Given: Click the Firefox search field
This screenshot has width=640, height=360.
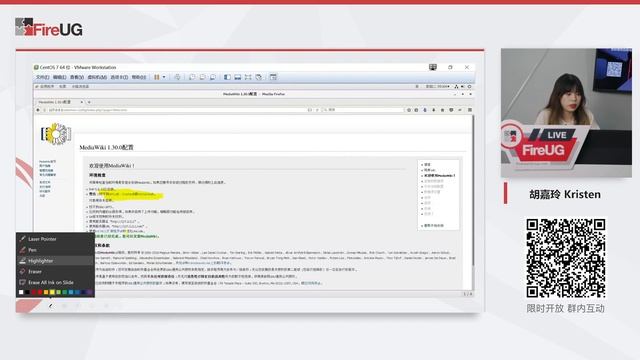Looking at the screenshot, I should (362, 110).
